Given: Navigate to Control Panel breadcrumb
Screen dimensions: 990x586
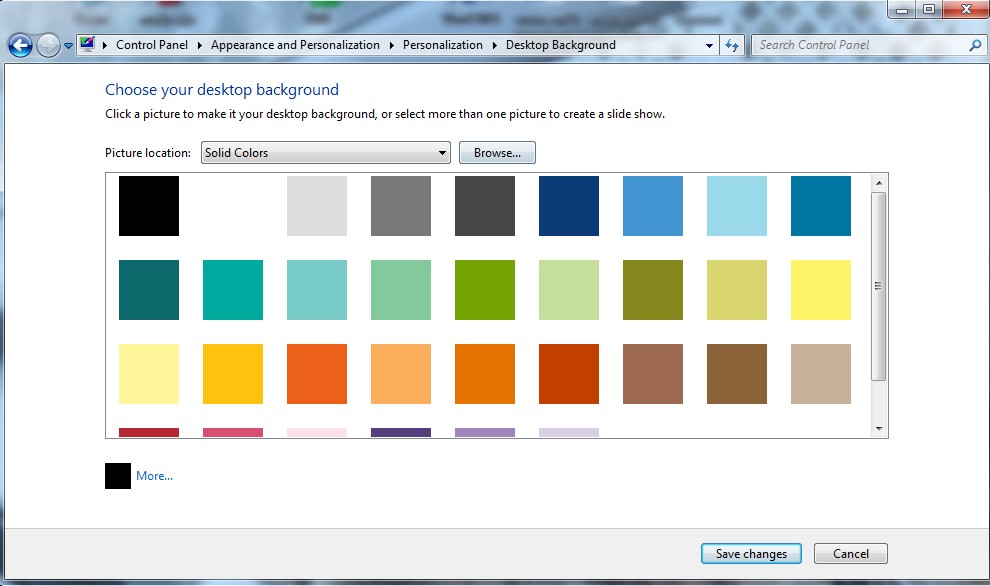Looking at the screenshot, I should click(152, 45).
